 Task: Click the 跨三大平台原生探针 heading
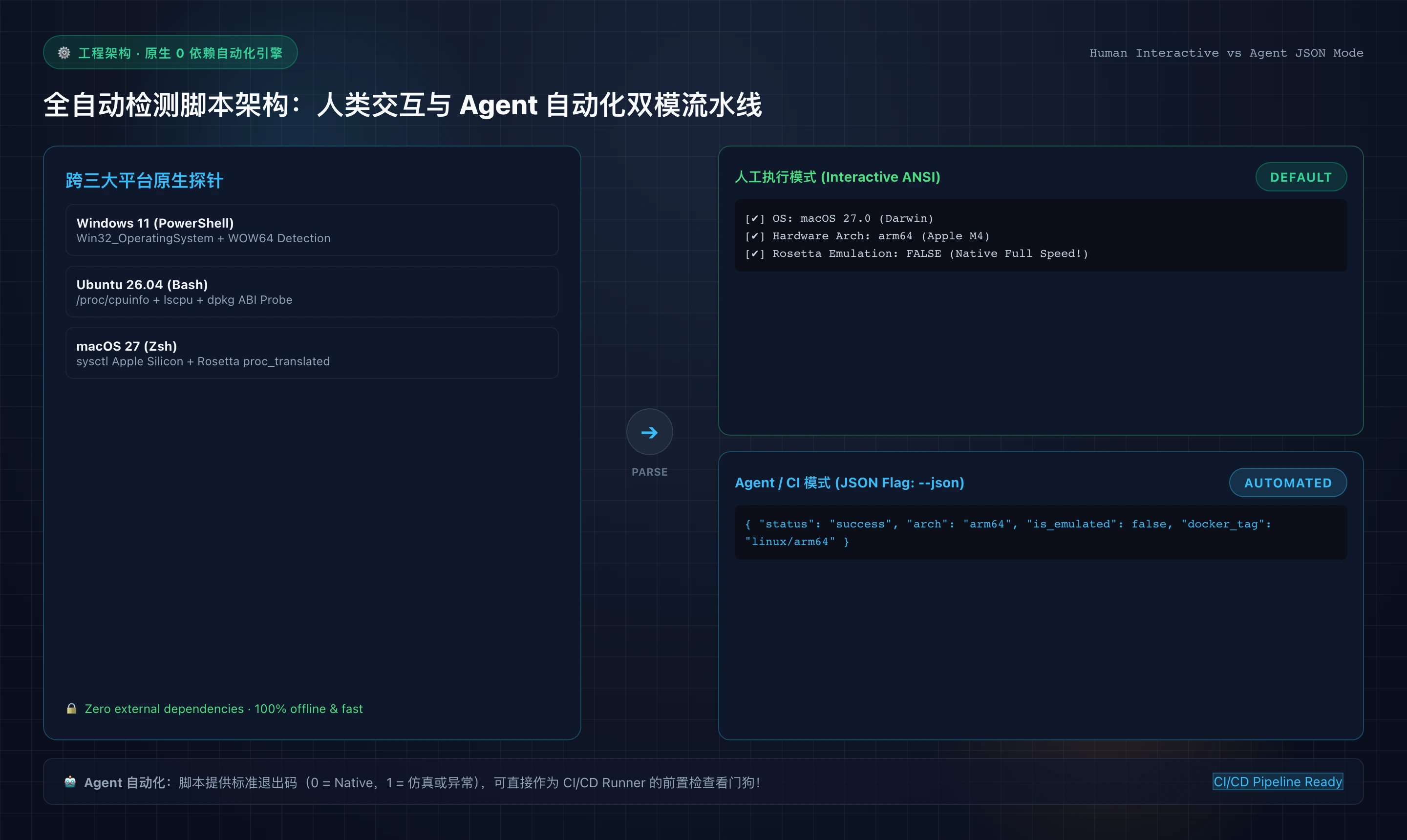pos(145,181)
